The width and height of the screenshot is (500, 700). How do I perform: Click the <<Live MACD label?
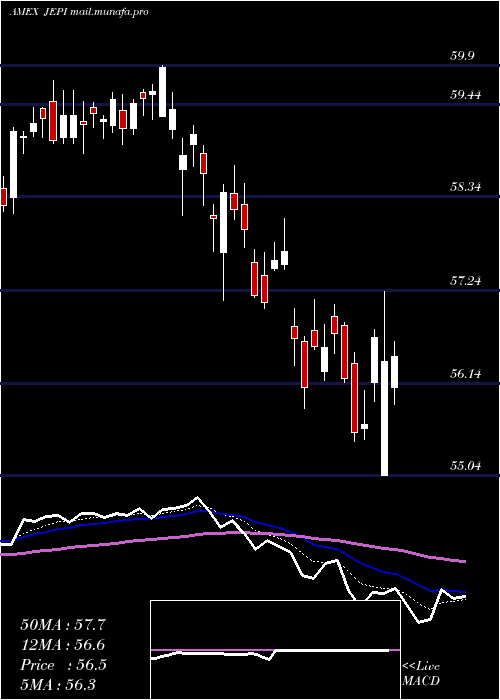pyautogui.click(x=421, y=673)
